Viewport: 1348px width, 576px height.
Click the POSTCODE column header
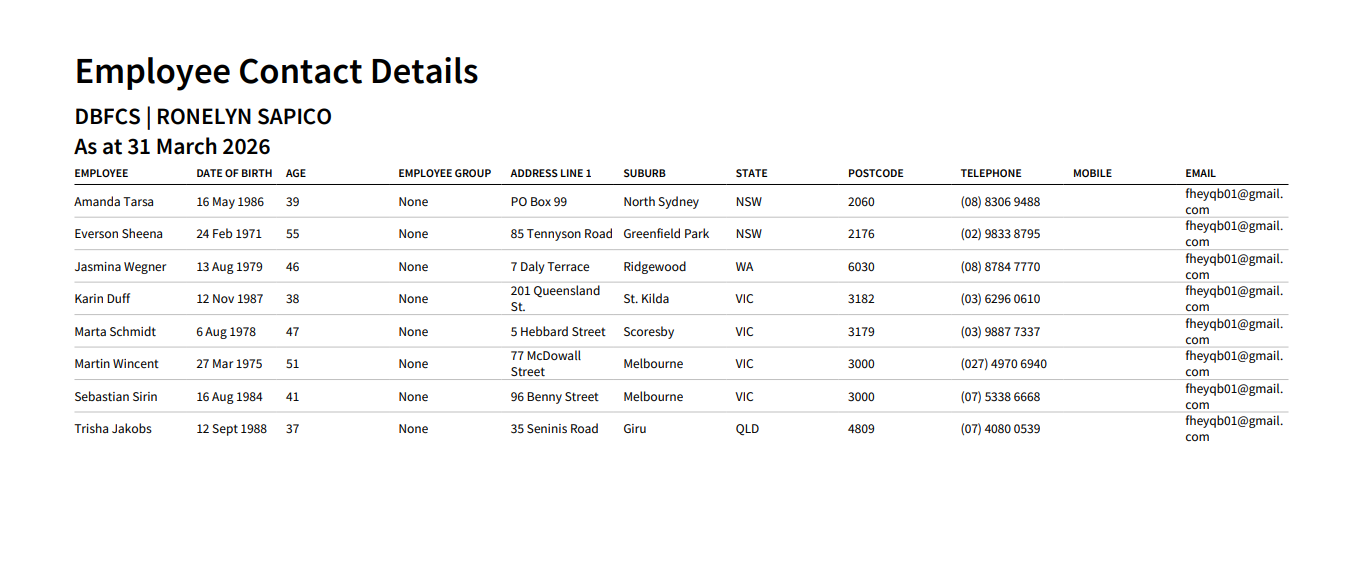pyautogui.click(x=875, y=173)
